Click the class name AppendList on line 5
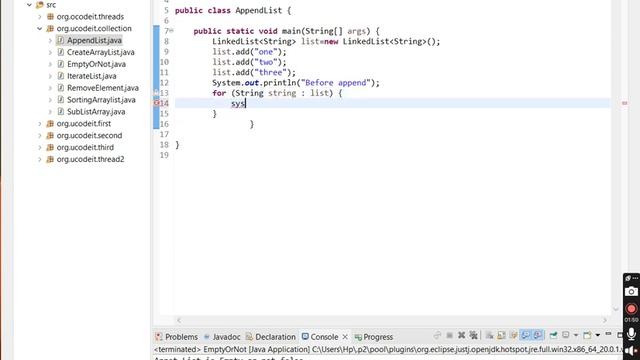Viewport: 640px width, 360px height. point(258,11)
